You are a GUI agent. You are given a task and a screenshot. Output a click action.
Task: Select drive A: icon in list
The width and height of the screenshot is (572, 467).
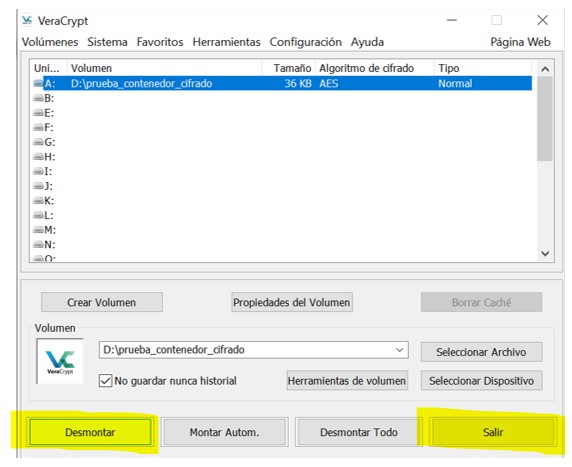pyautogui.click(x=38, y=84)
